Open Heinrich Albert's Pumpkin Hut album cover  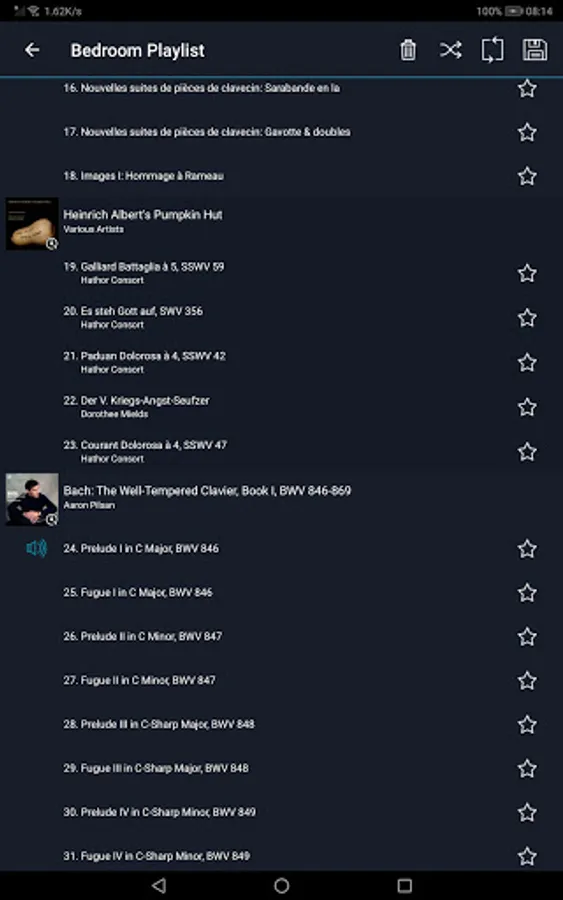[x=32, y=224]
